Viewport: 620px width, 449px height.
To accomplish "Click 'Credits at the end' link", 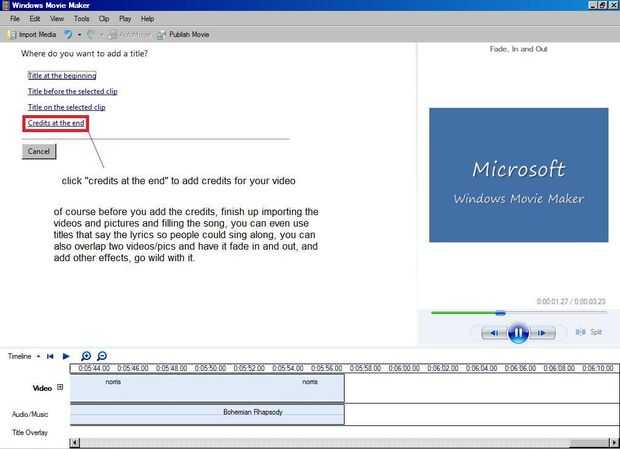I will pos(56,123).
